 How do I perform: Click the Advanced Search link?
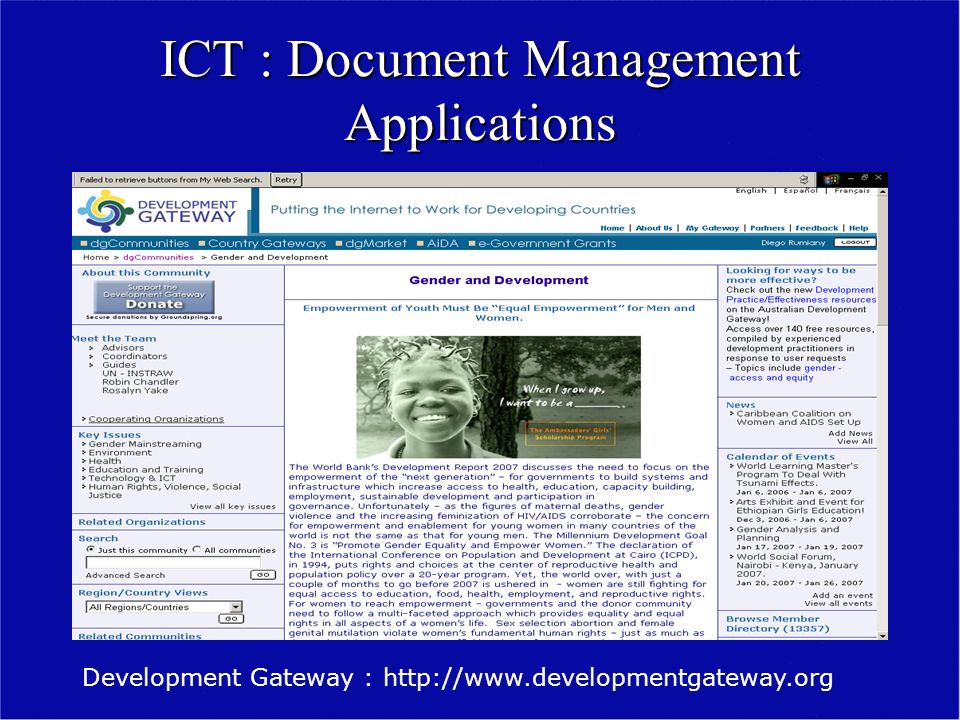pyautogui.click(x=126, y=576)
